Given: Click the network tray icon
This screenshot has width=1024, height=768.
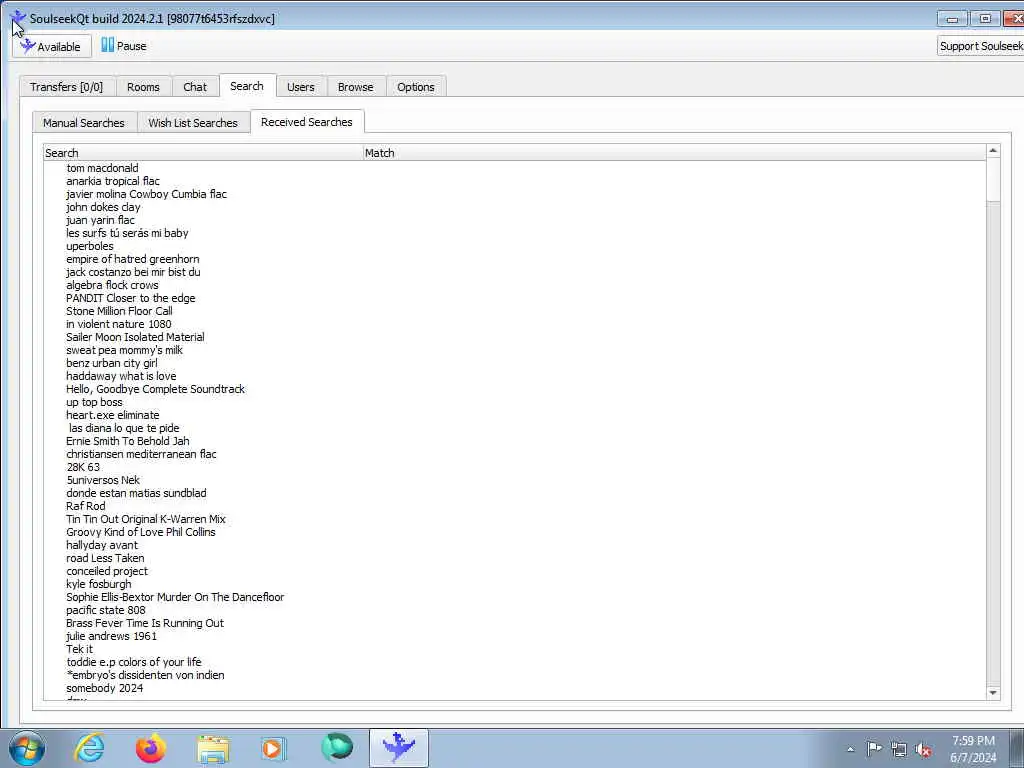Looking at the screenshot, I should click(x=899, y=749).
